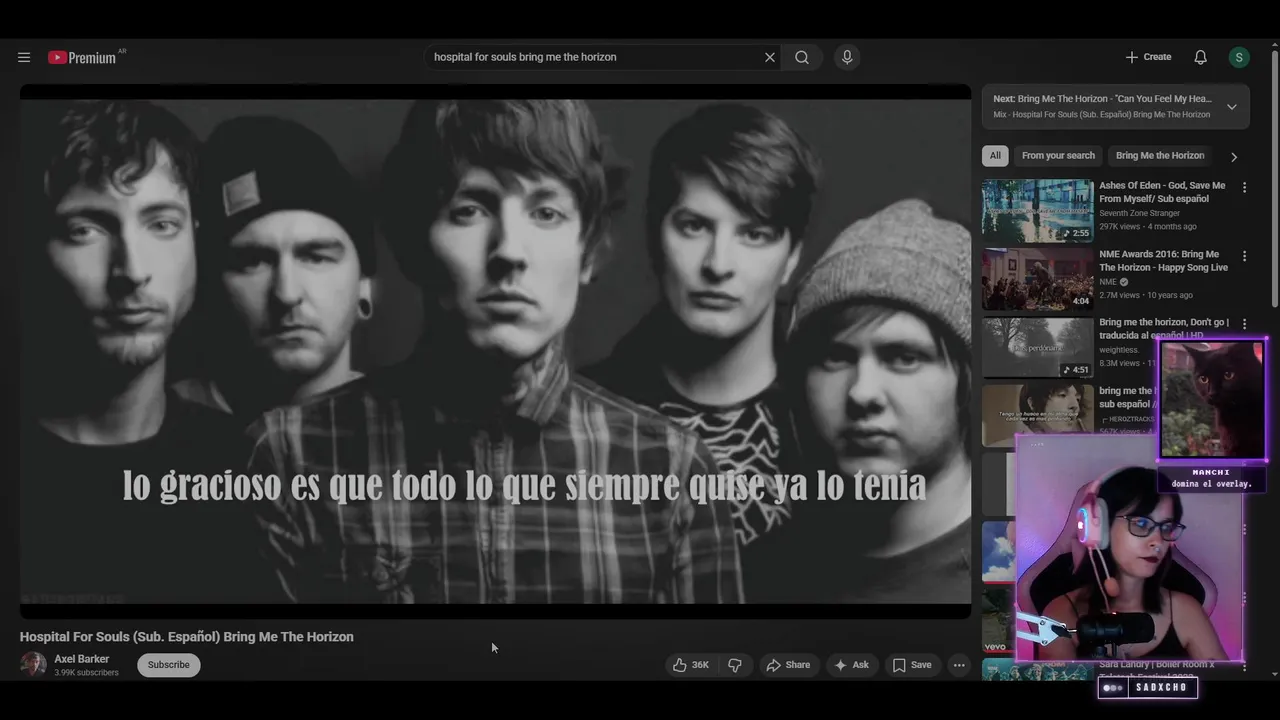Open more actions three-dot menu under video
This screenshot has height=720, width=1280.
[x=959, y=665]
